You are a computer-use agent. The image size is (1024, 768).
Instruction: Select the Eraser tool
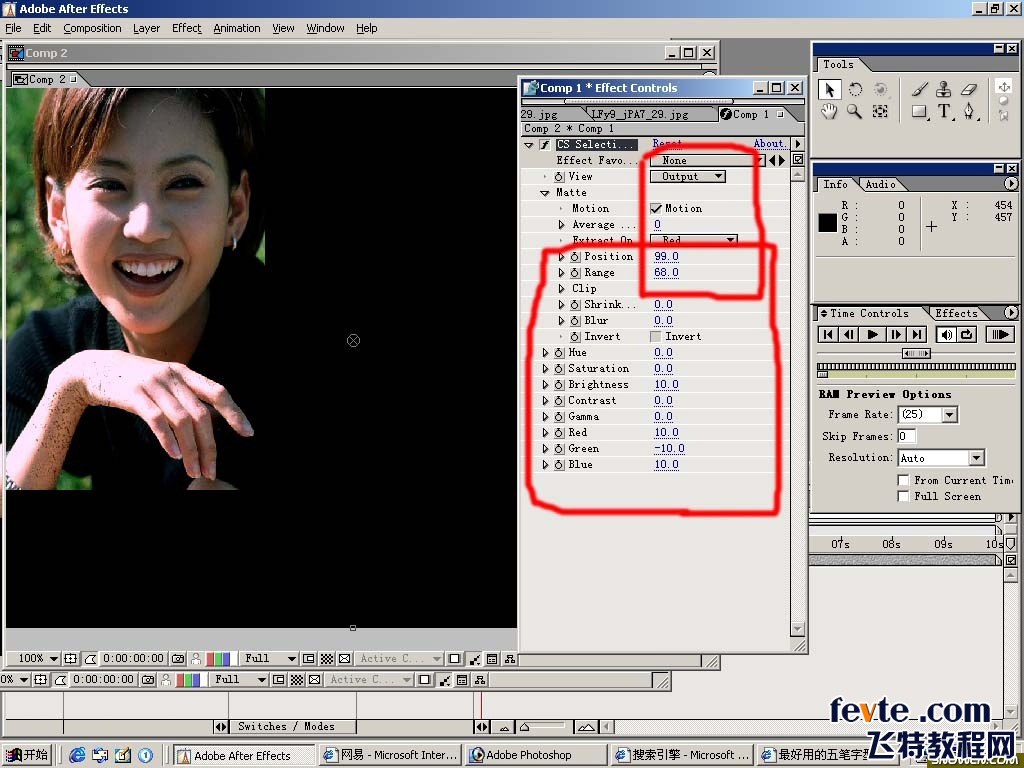968,90
